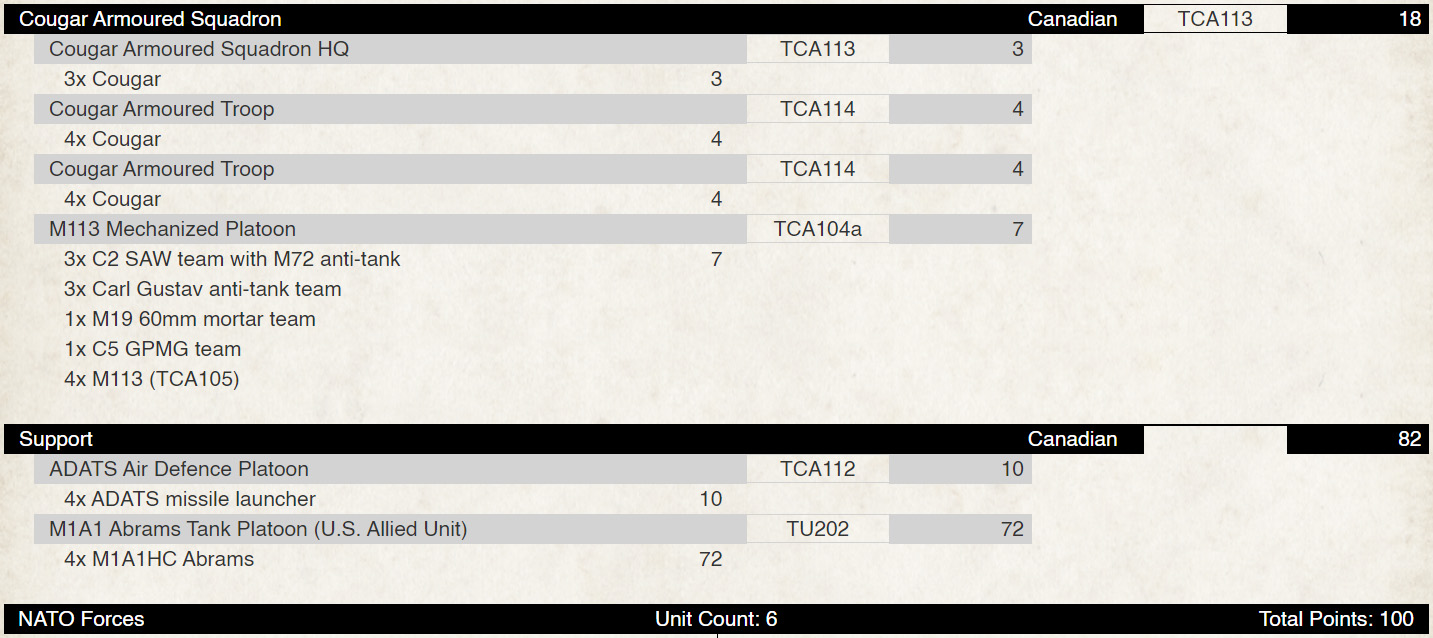
Task: Select the M1A1 Abrams Tank Platoon row
Action: pos(533,529)
